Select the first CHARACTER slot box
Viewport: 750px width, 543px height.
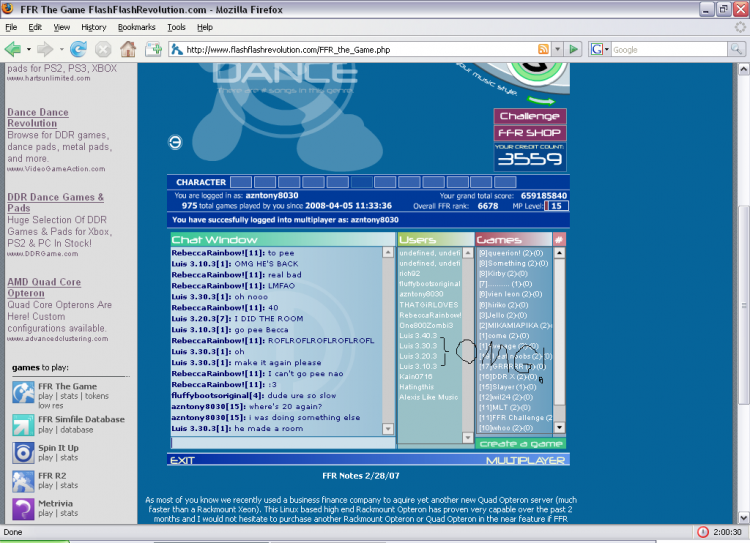coord(241,182)
